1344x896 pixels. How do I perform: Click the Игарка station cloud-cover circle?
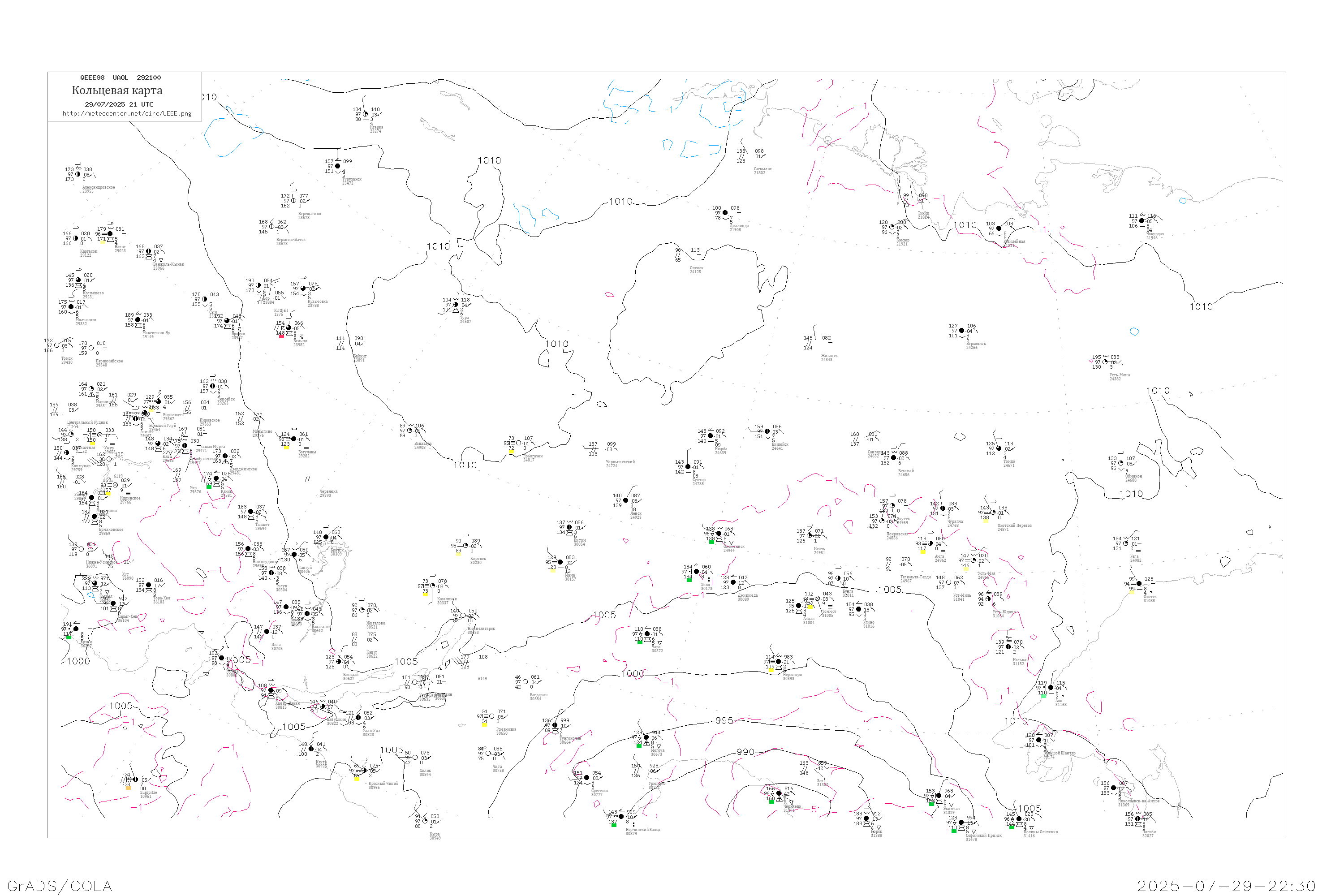(366, 114)
